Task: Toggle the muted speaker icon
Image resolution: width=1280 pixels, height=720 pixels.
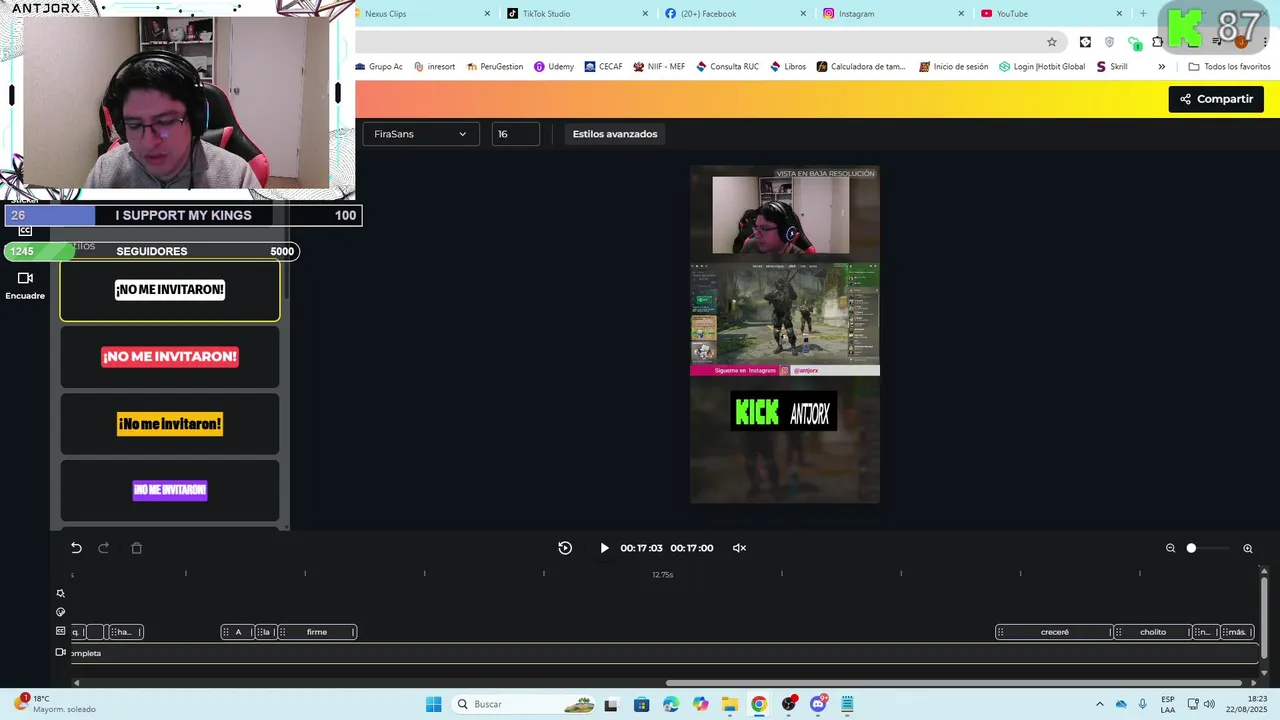Action: [x=740, y=548]
